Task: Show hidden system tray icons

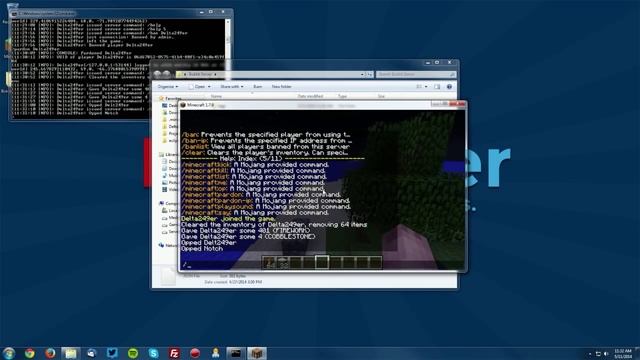Action: (590, 354)
